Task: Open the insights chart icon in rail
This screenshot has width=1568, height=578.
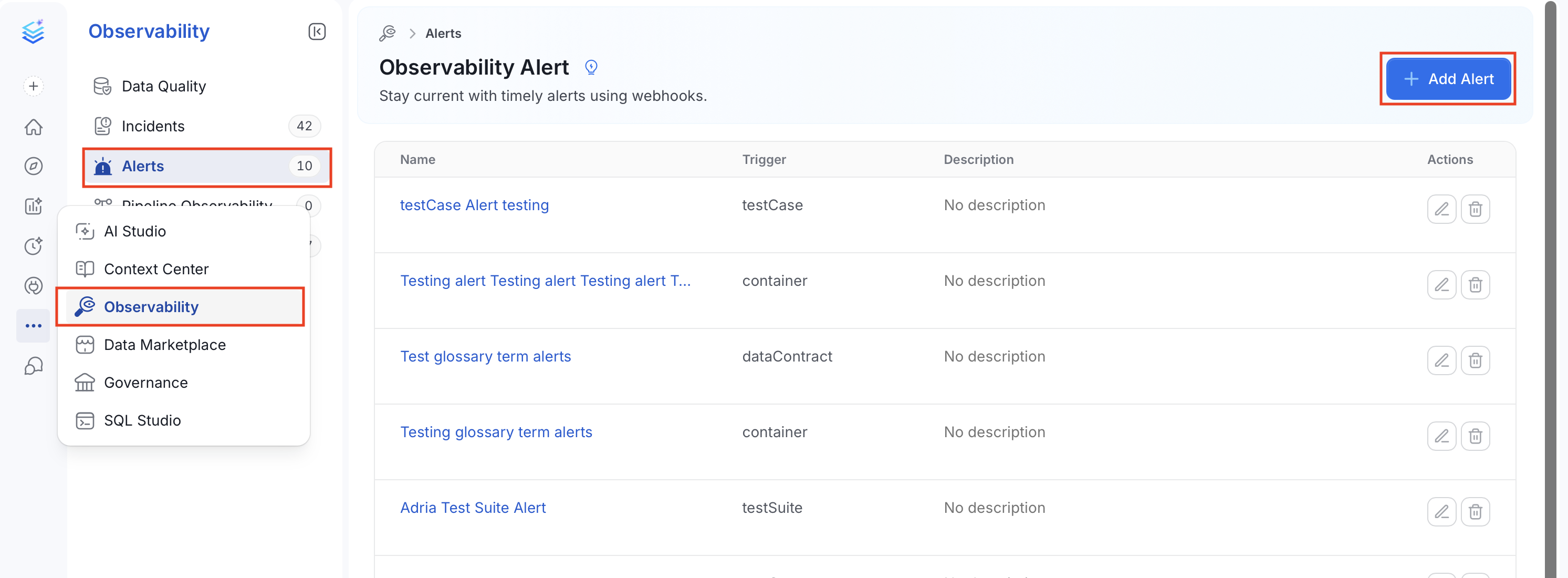Action: click(x=34, y=206)
